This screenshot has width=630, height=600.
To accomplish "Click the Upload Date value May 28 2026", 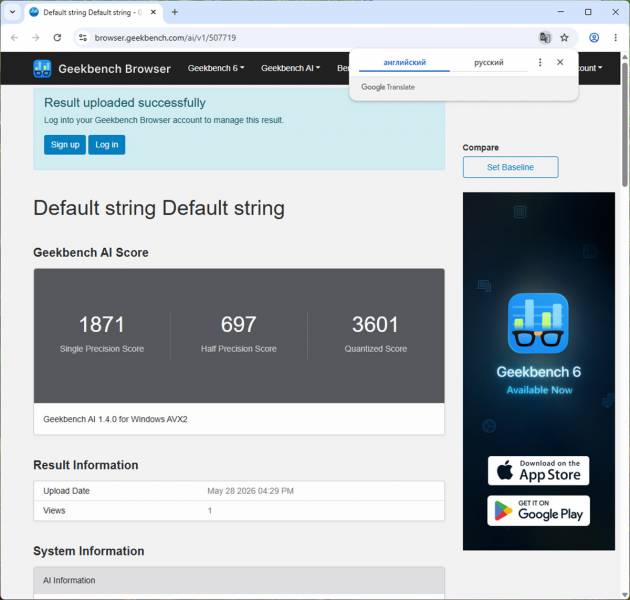I will [250, 491].
